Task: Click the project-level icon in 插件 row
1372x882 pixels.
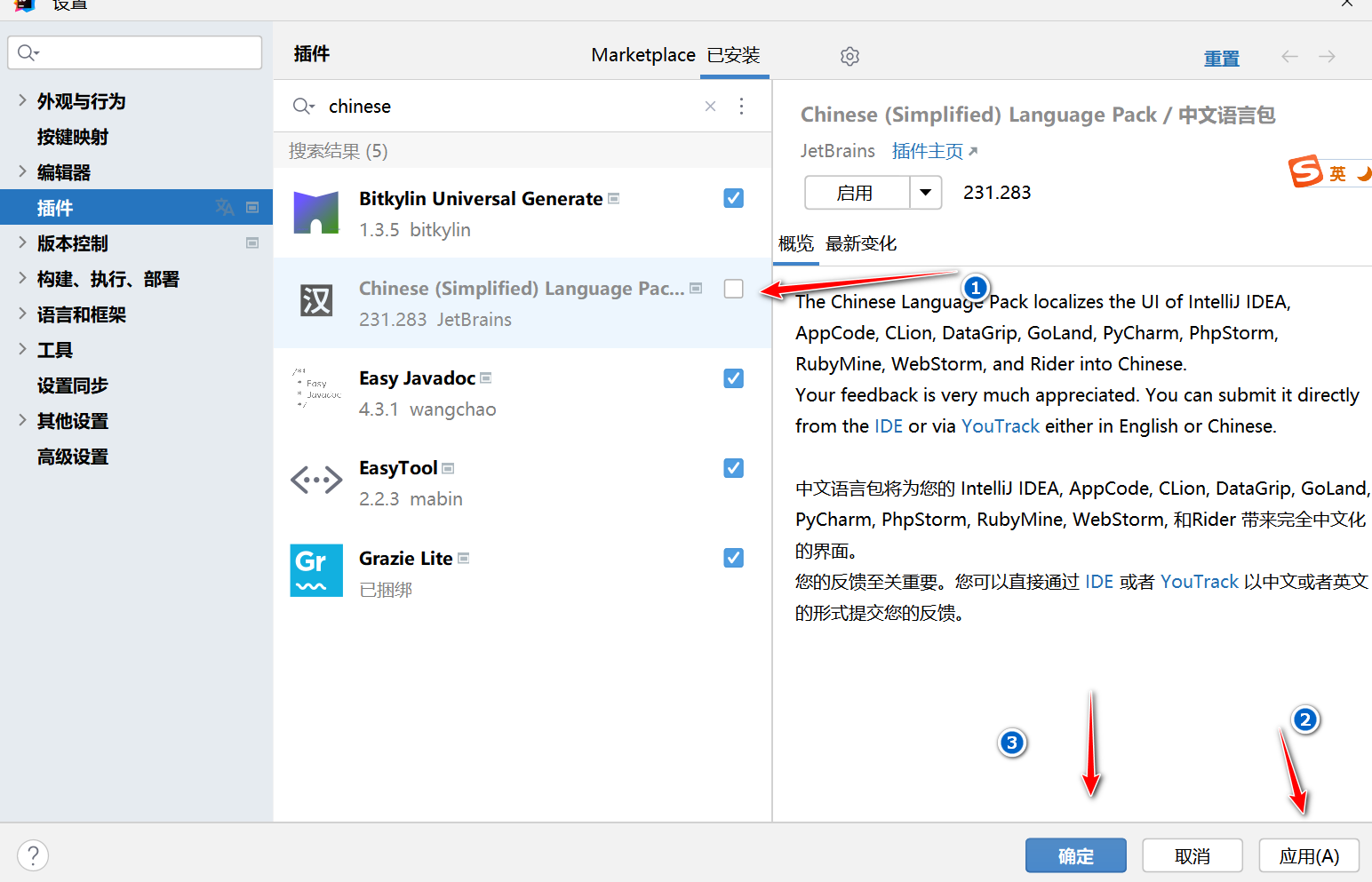Action: (x=252, y=207)
